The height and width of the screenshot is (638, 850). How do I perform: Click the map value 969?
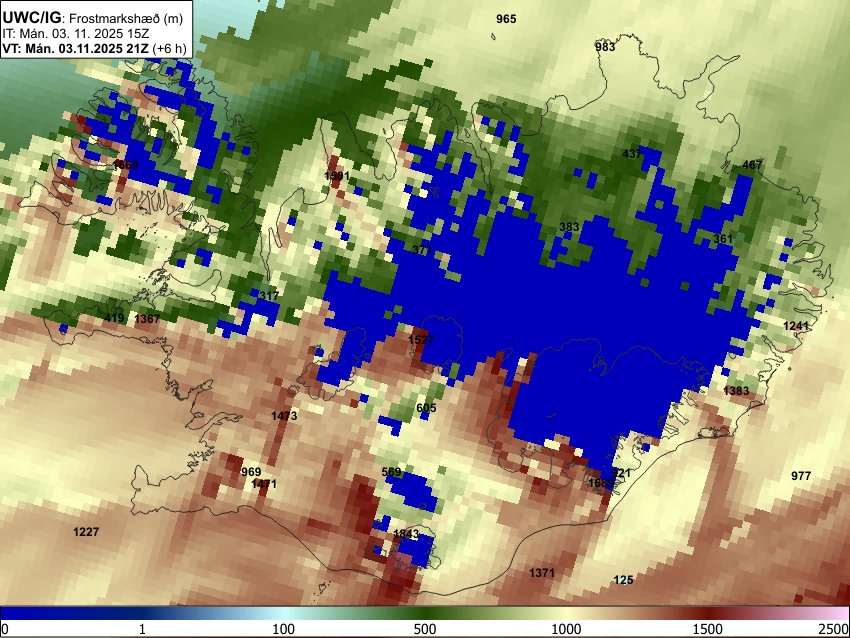(x=251, y=472)
